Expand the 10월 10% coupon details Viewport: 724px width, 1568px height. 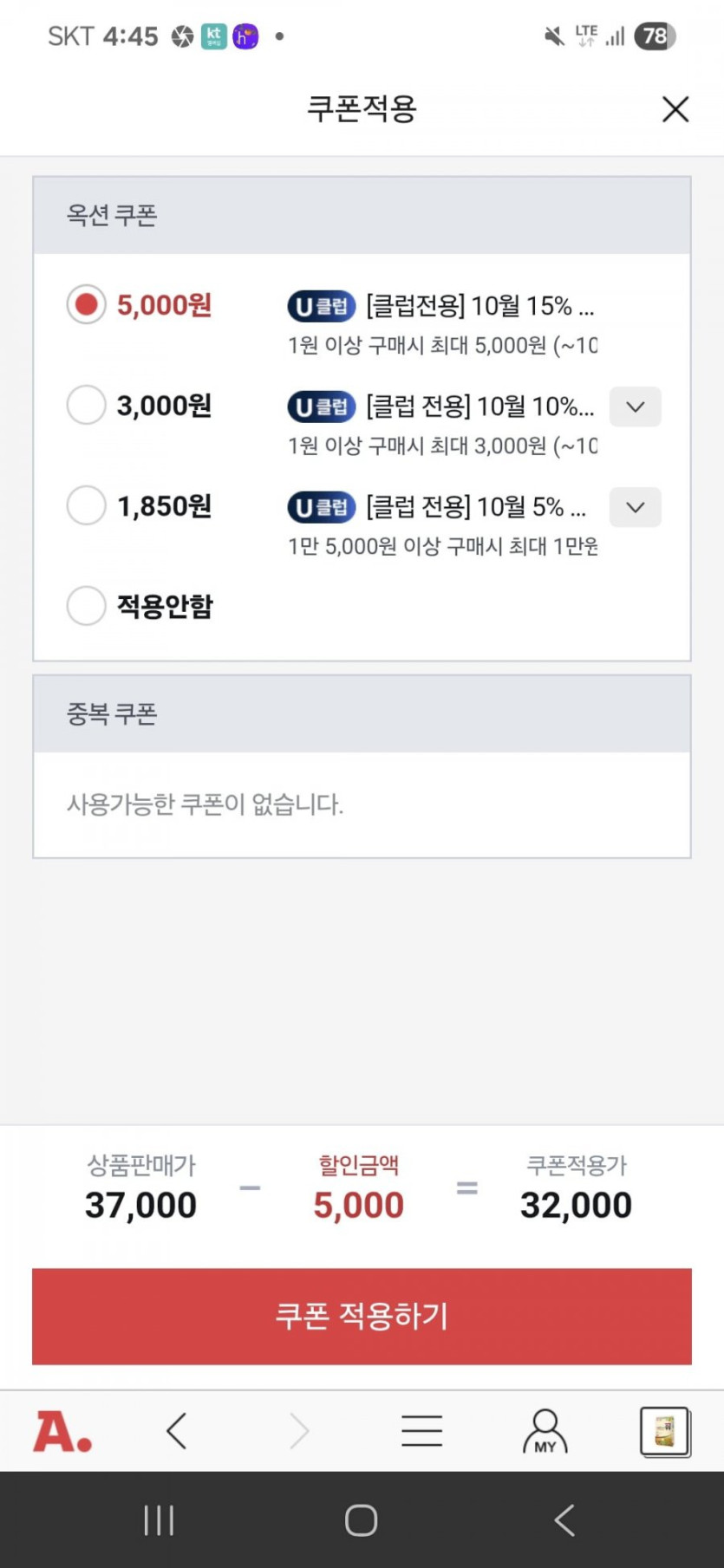click(635, 407)
